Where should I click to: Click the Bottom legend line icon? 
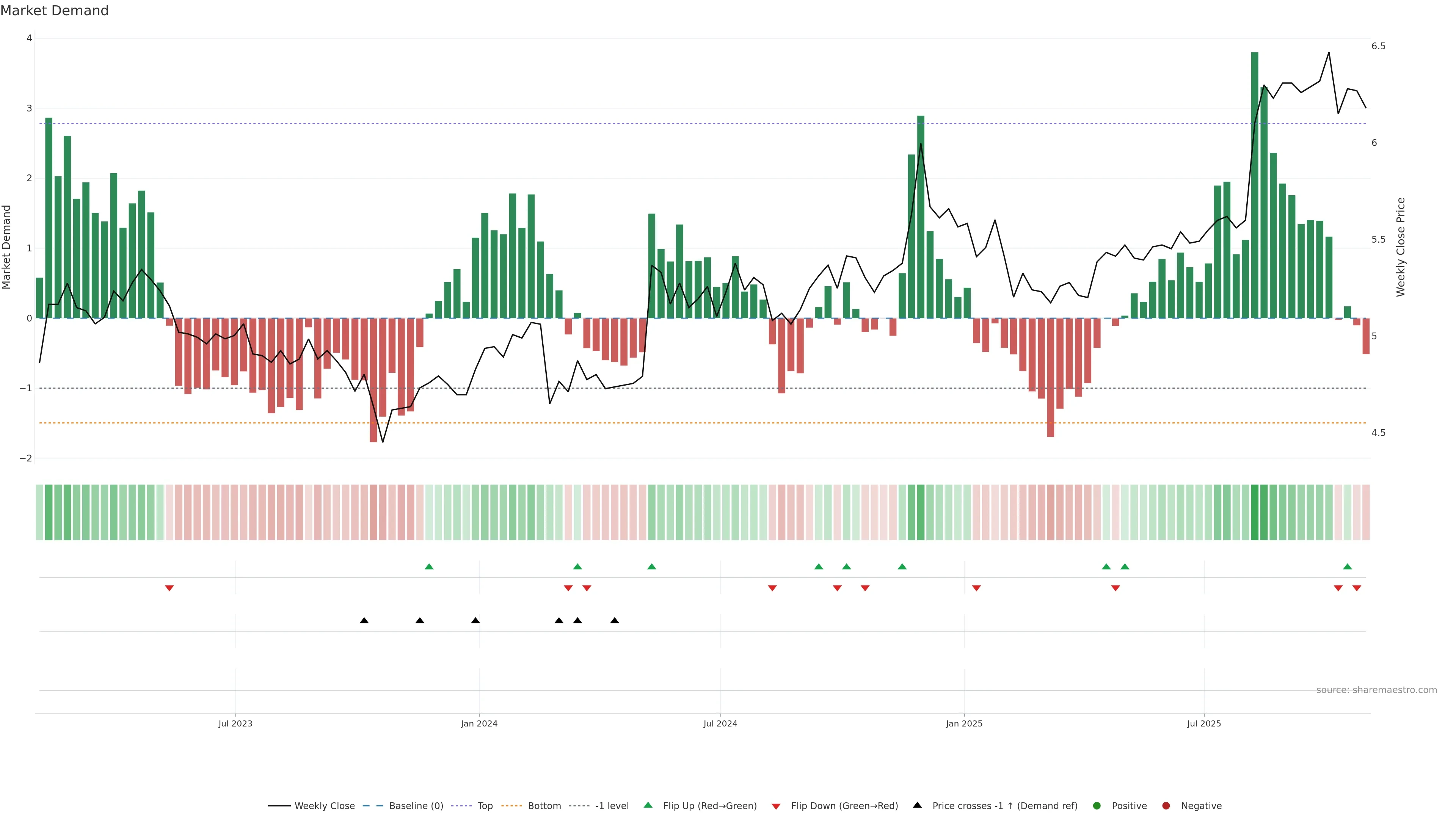coord(511,806)
